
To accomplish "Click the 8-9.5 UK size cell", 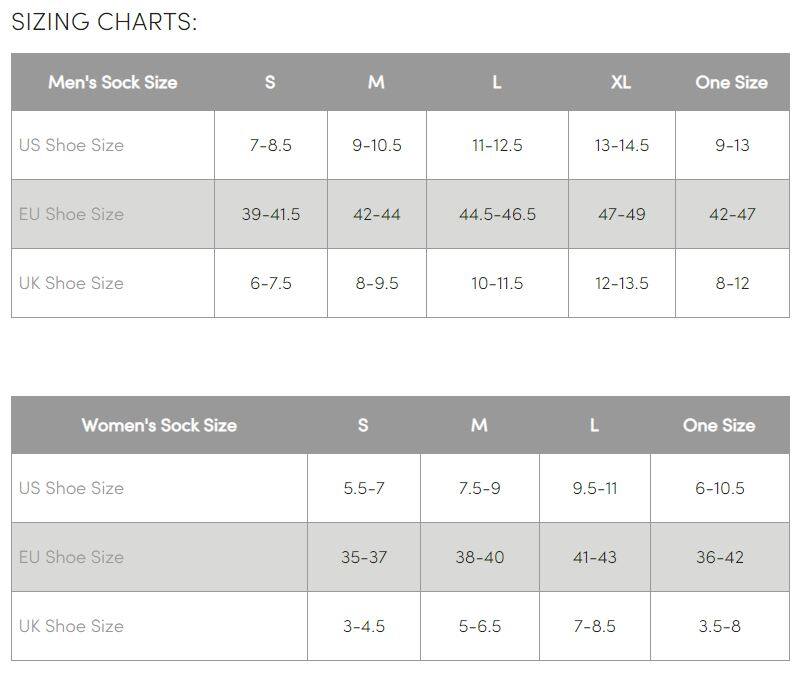I will tap(376, 283).
